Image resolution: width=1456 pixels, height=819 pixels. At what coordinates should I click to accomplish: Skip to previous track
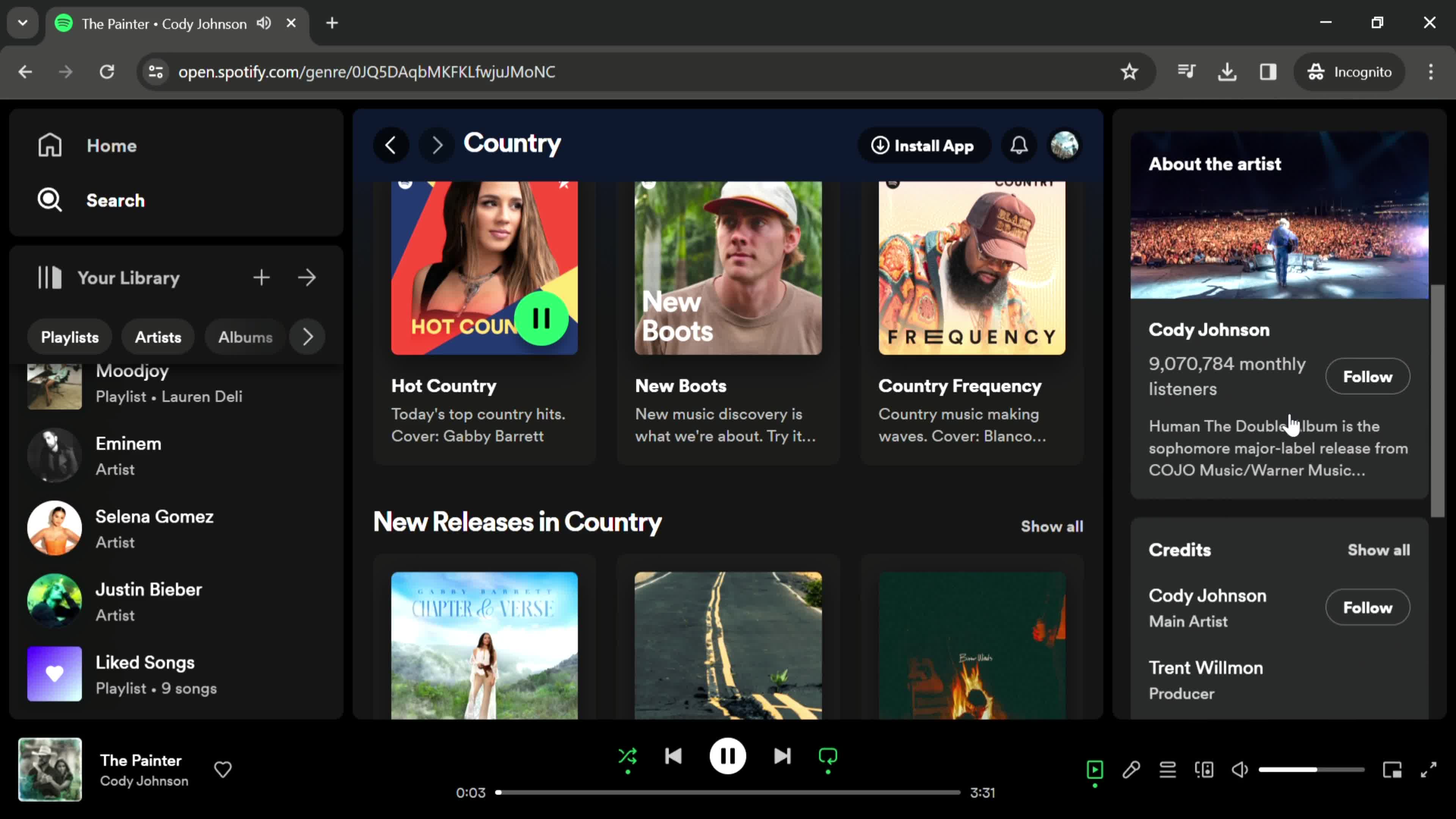tap(673, 756)
